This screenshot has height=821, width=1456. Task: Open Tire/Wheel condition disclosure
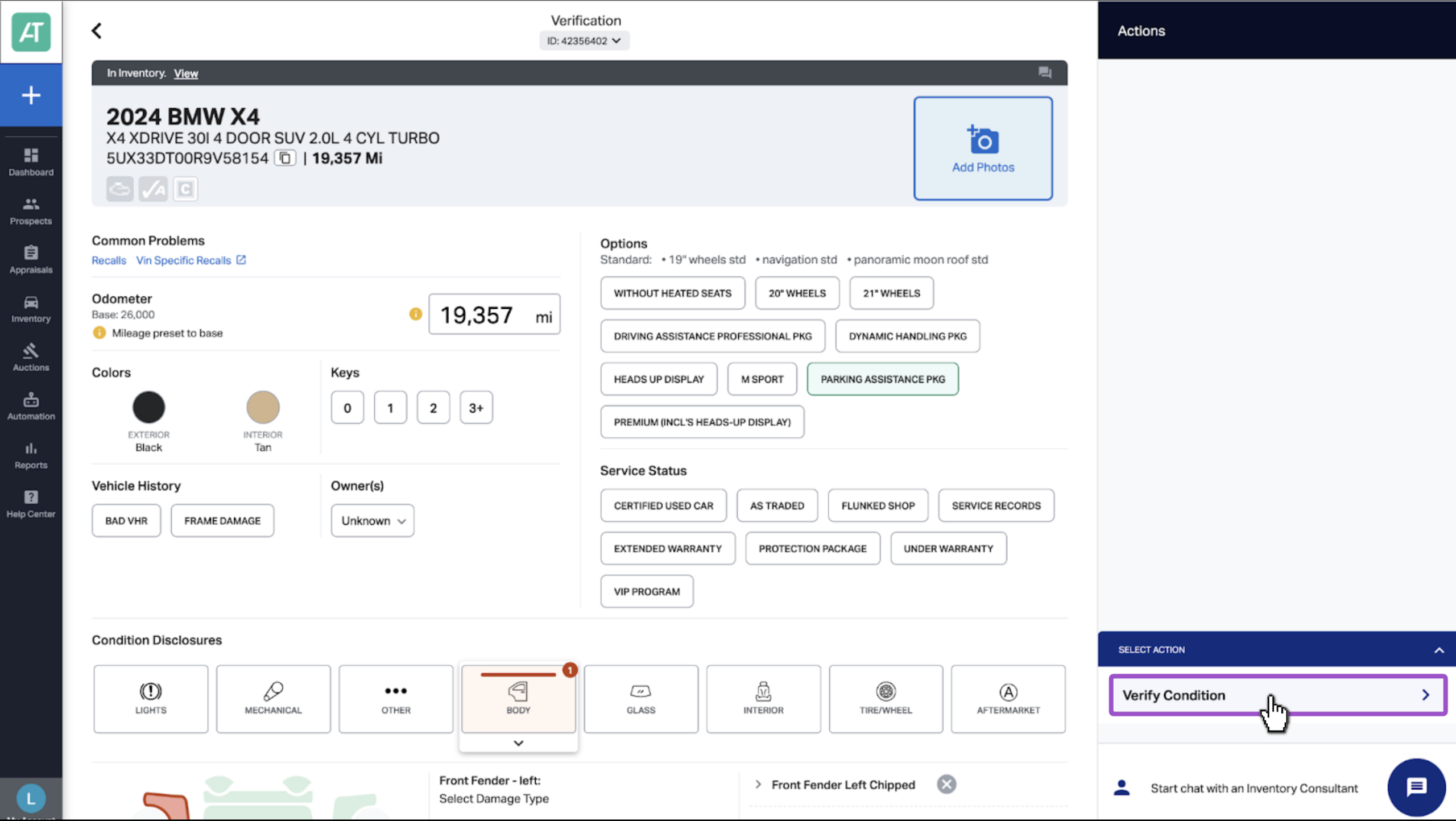[886, 699]
